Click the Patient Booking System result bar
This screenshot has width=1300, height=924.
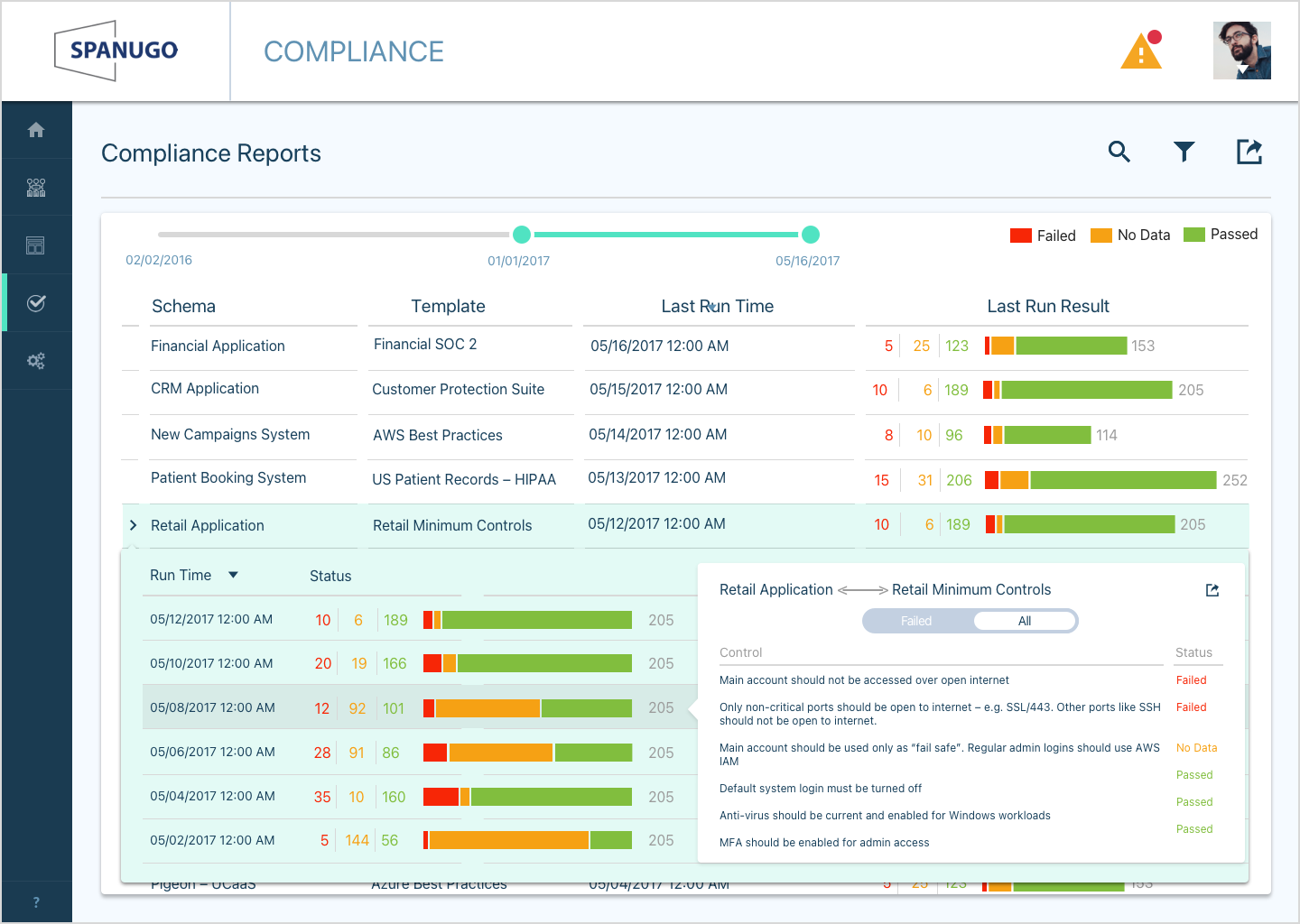point(1100,480)
